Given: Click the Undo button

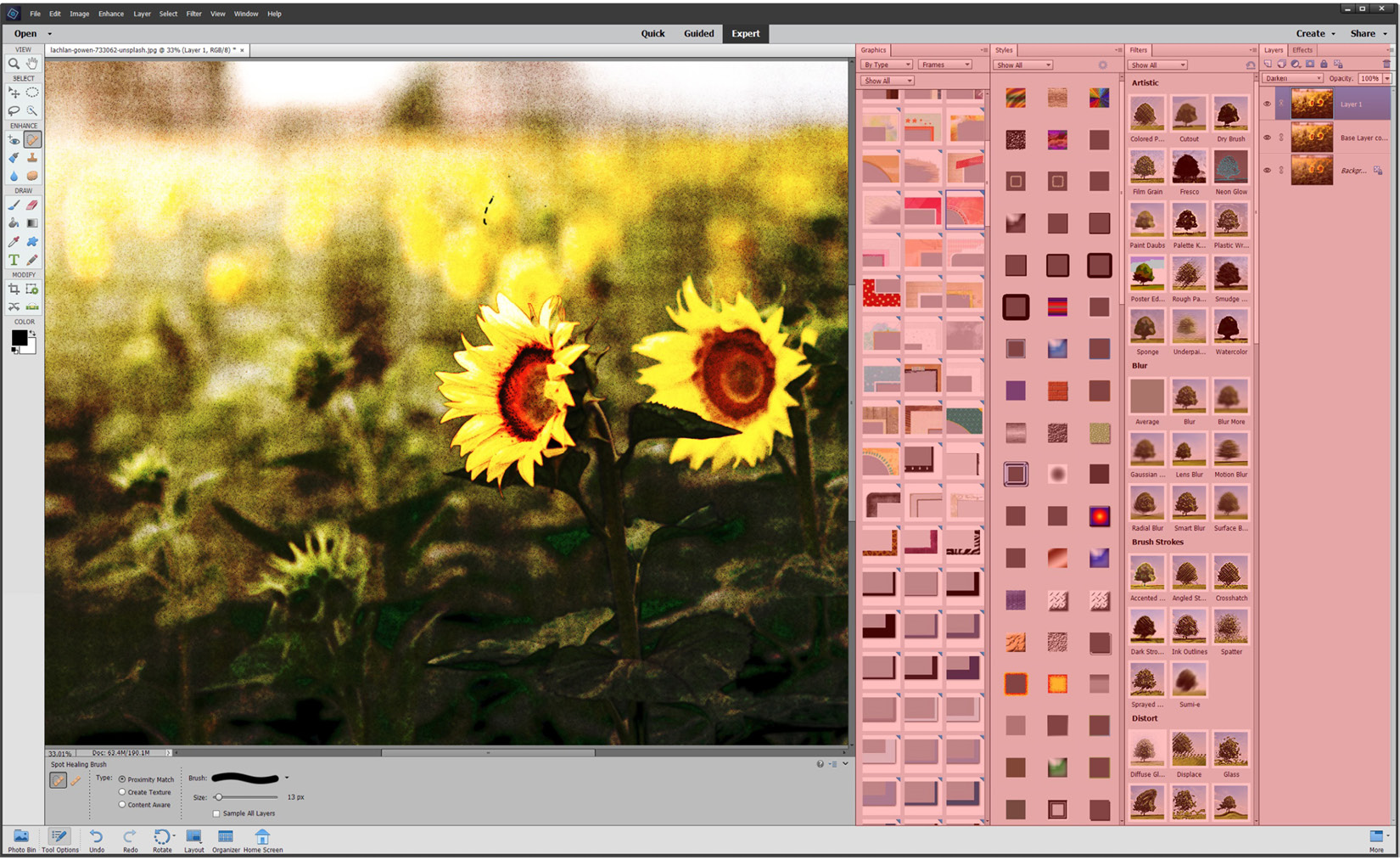Looking at the screenshot, I should (97, 841).
